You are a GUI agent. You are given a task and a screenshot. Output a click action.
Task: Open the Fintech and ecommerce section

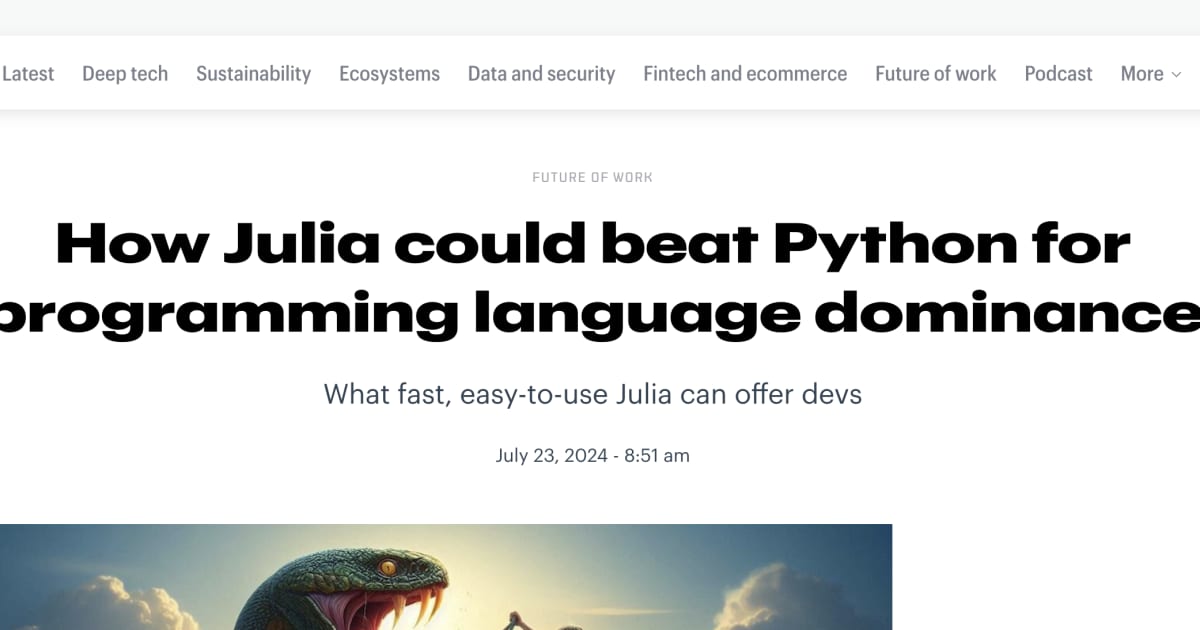[x=744, y=73]
